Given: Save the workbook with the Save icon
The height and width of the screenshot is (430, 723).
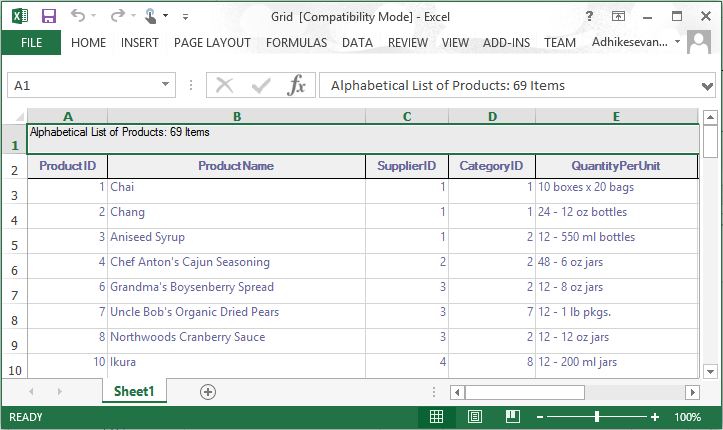Looking at the screenshot, I should pos(48,16).
